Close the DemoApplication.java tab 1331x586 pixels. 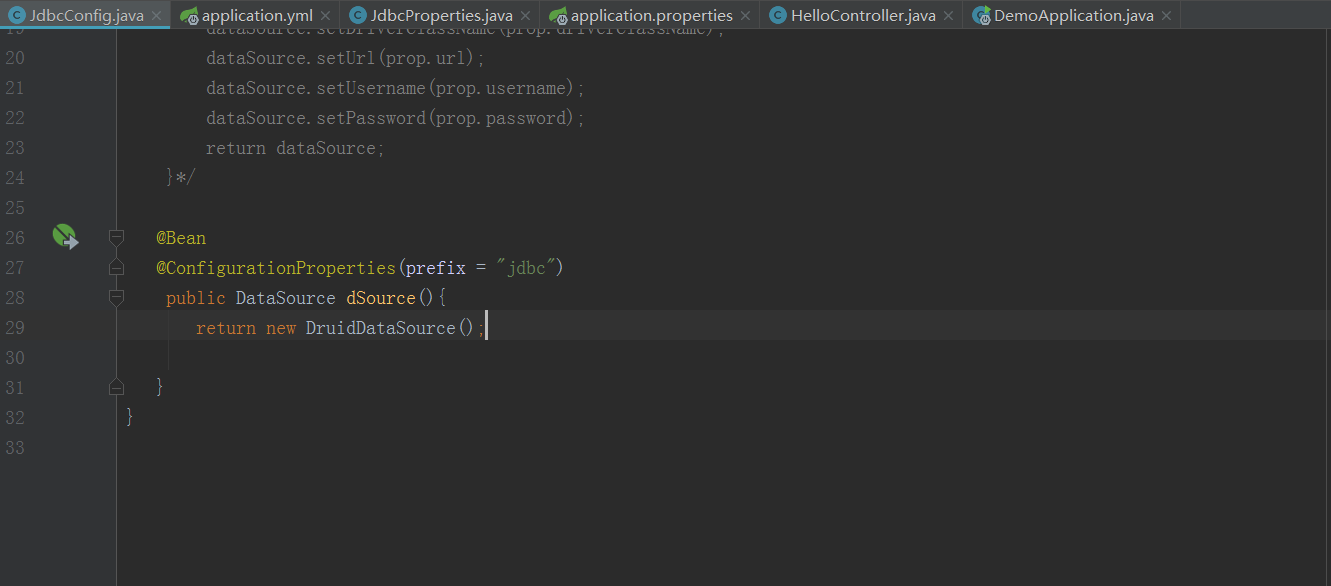point(1165,16)
